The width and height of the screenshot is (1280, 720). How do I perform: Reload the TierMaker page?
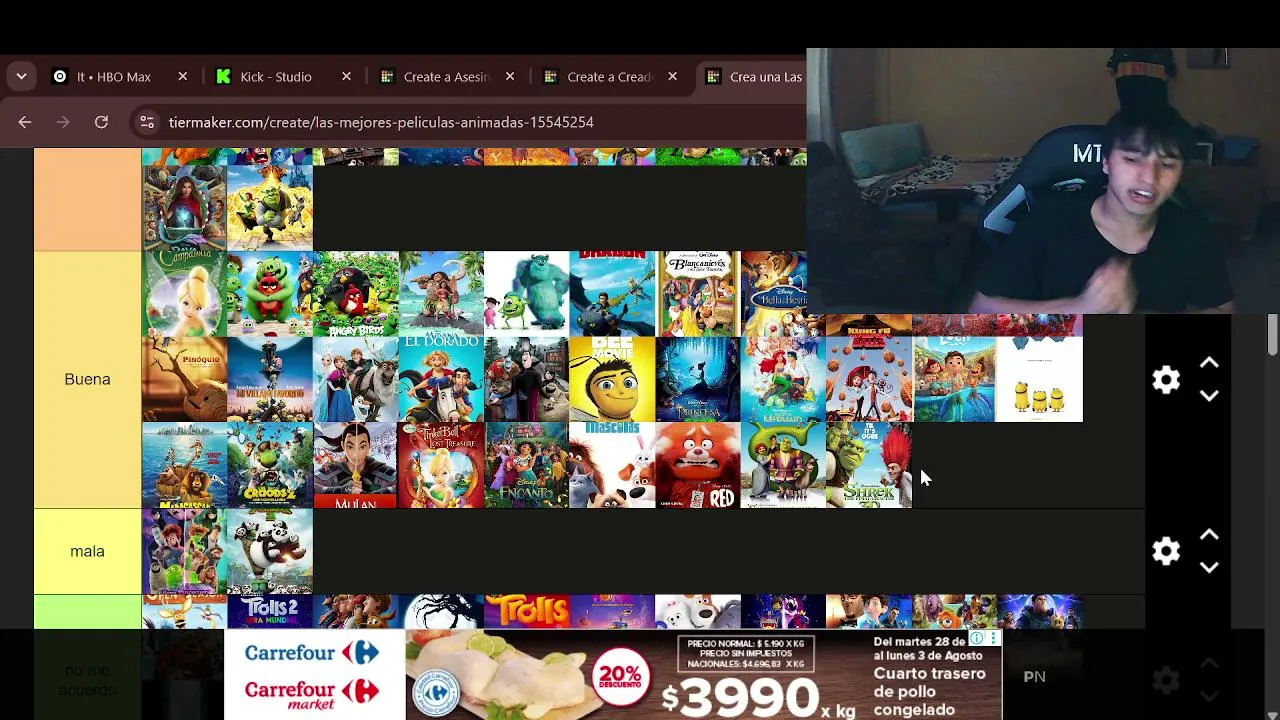tap(101, 122)
